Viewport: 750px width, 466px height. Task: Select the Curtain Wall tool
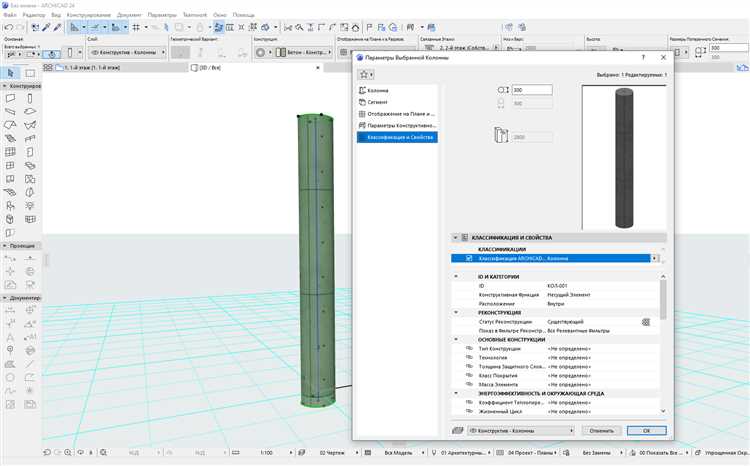10,152
